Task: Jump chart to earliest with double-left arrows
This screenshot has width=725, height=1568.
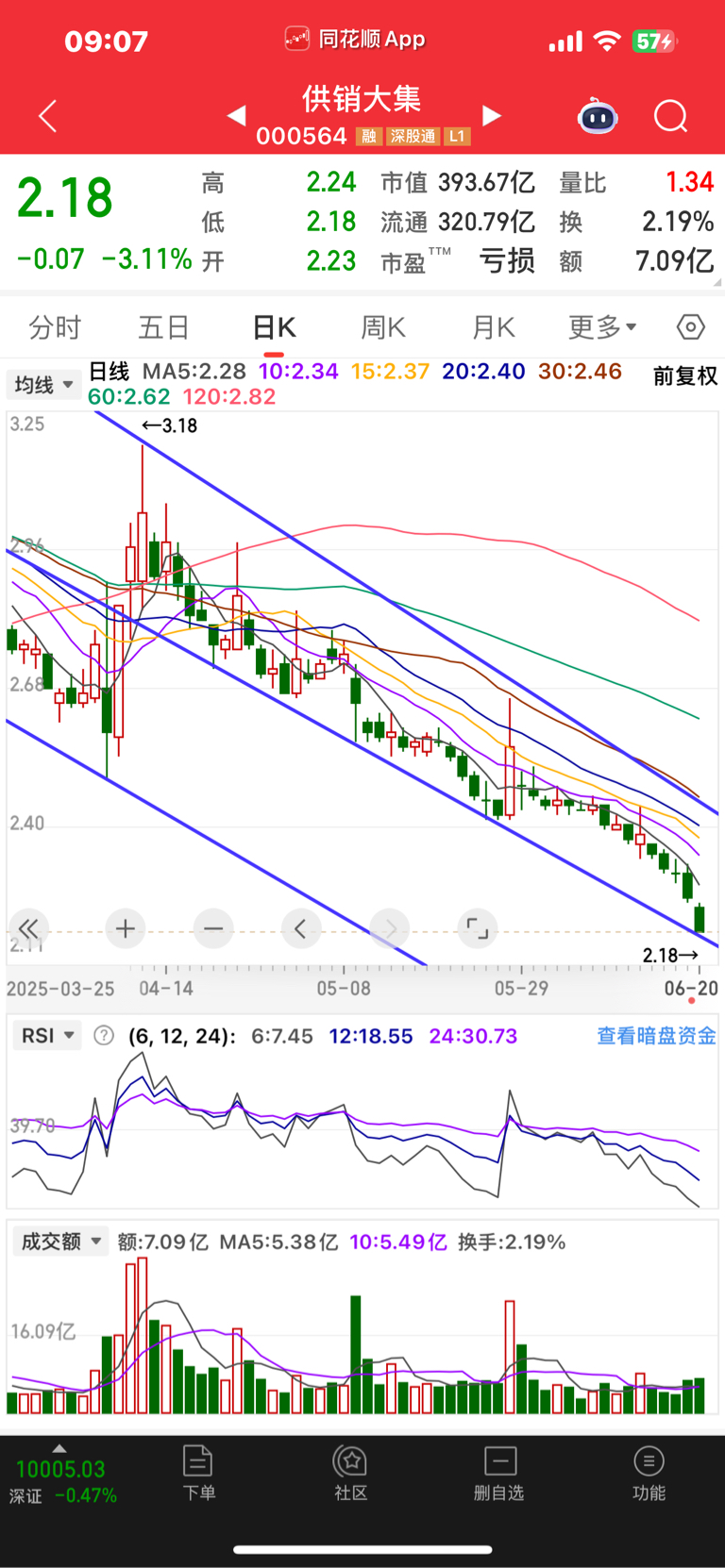Action: click(29, 929)
